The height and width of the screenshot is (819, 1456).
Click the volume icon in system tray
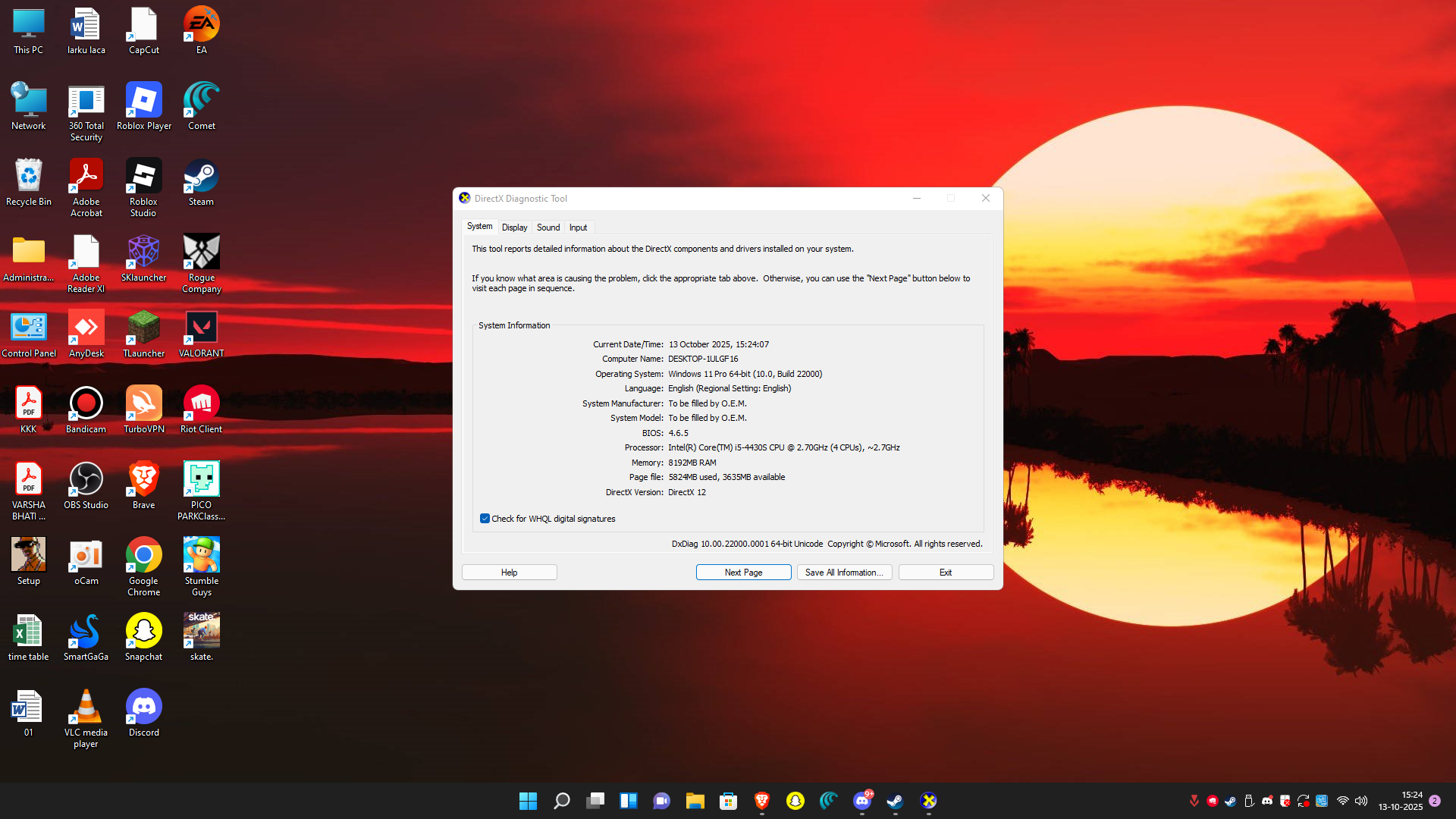(1361, 801)
